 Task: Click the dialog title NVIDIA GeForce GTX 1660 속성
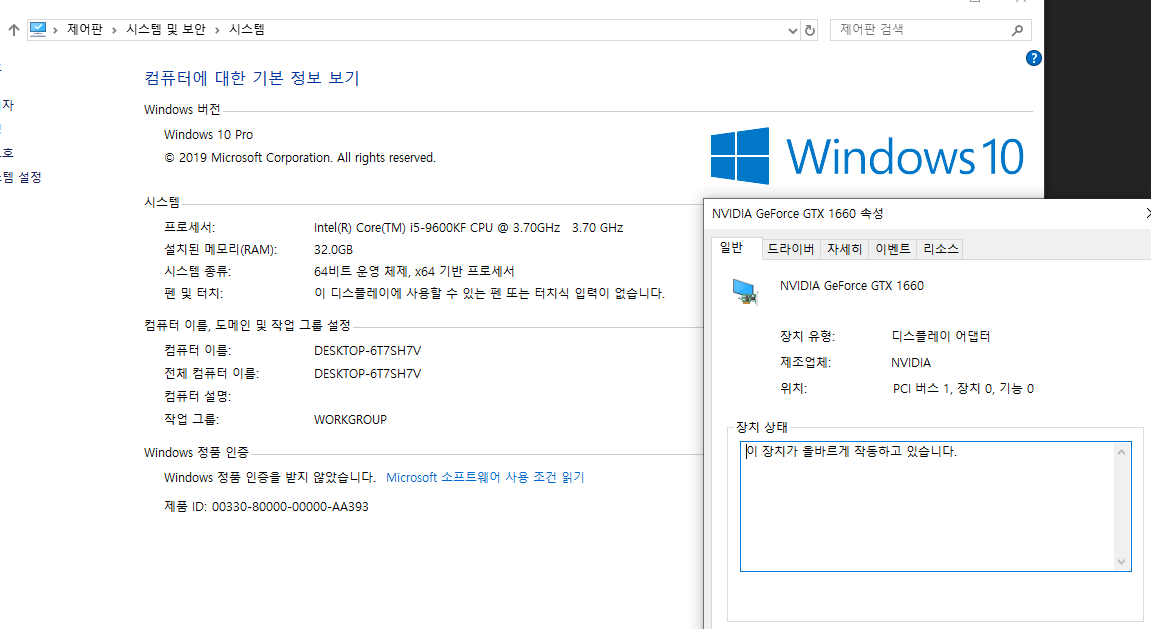coord(798,214)
